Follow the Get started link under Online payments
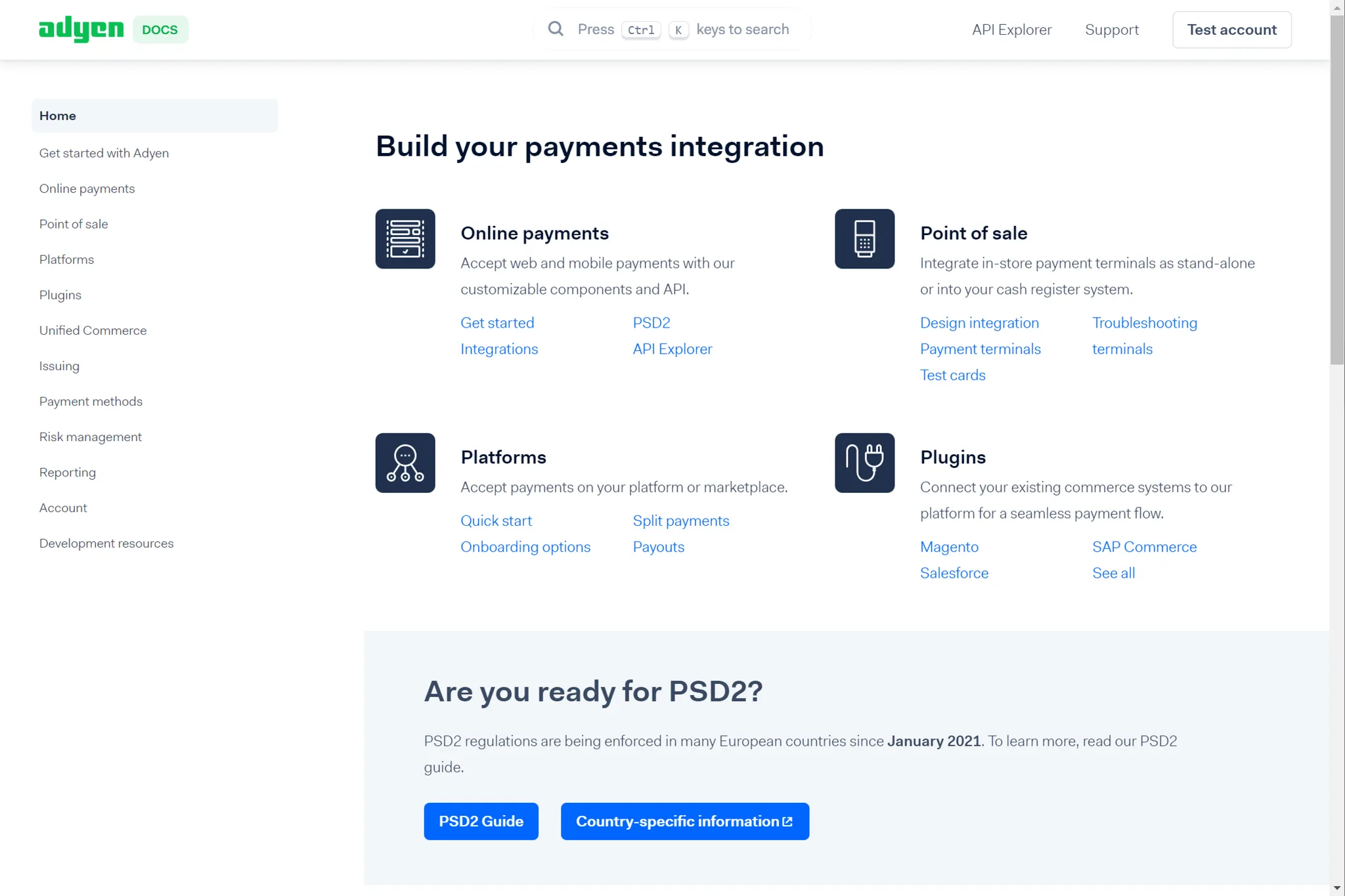The width and height of the screenshot is (1345, 896). (497, 322)
